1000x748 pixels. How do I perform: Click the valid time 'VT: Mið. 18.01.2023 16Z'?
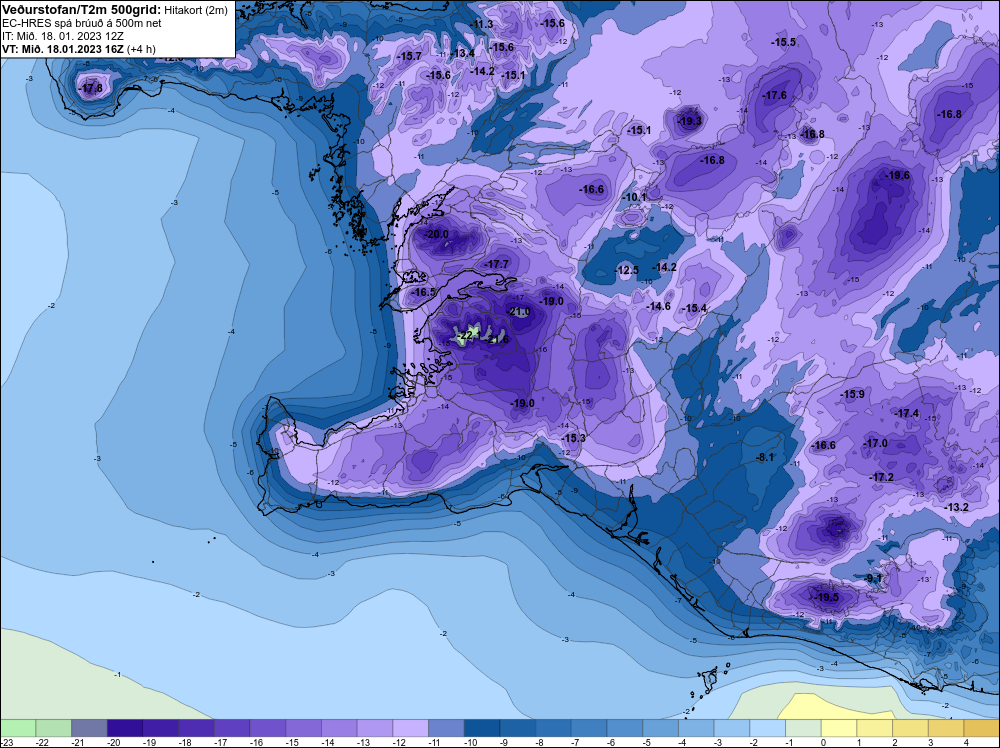[x=63, y=49]
